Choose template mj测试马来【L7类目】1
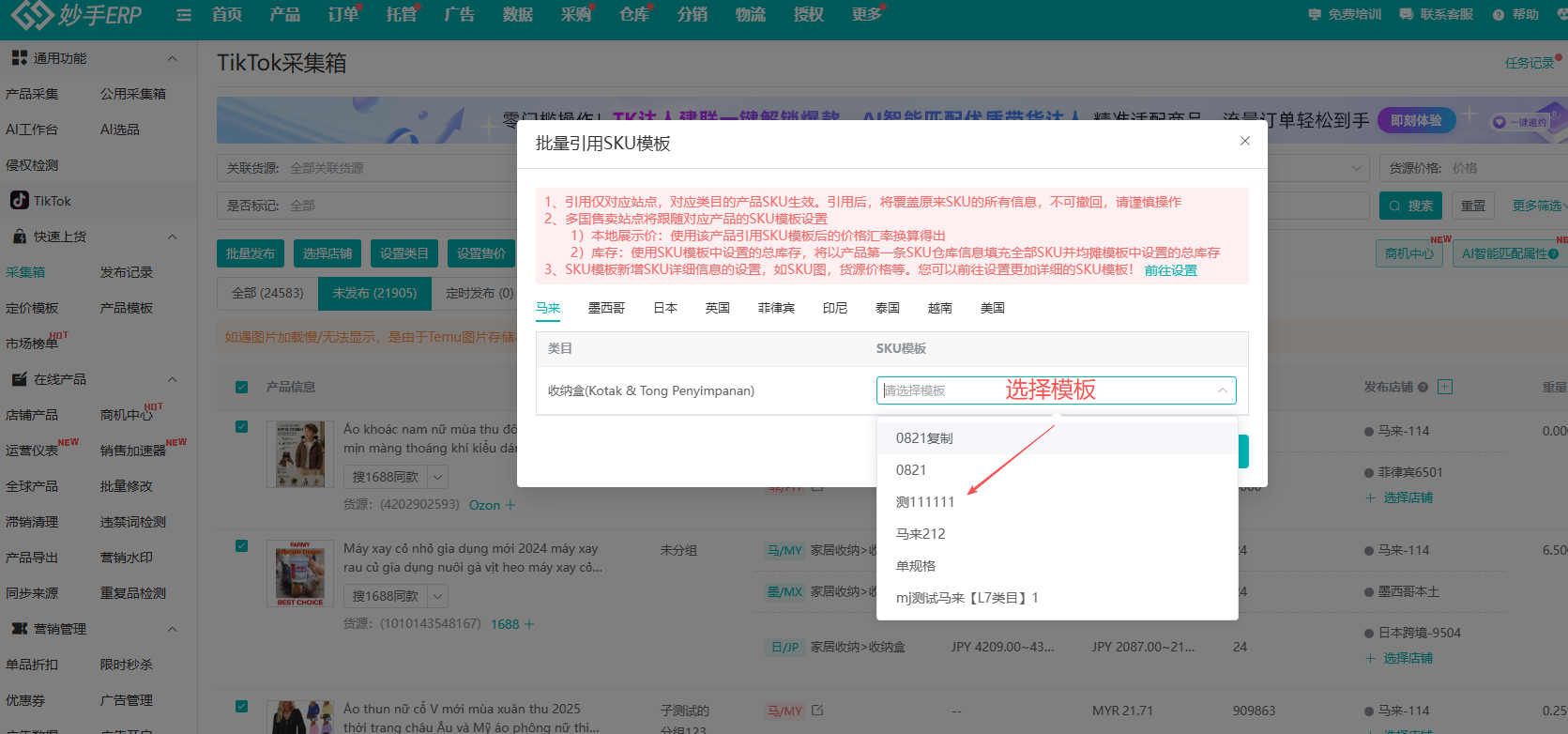 coord(1058,598)
